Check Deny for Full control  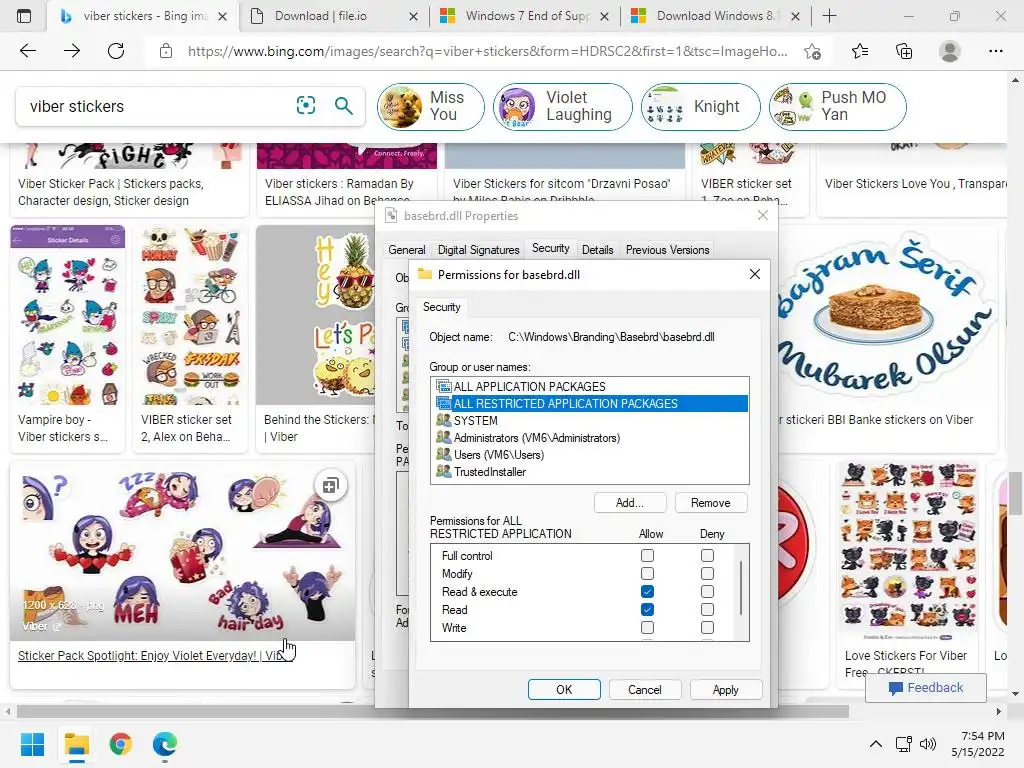pyautogui.click(x=707, y=556)
